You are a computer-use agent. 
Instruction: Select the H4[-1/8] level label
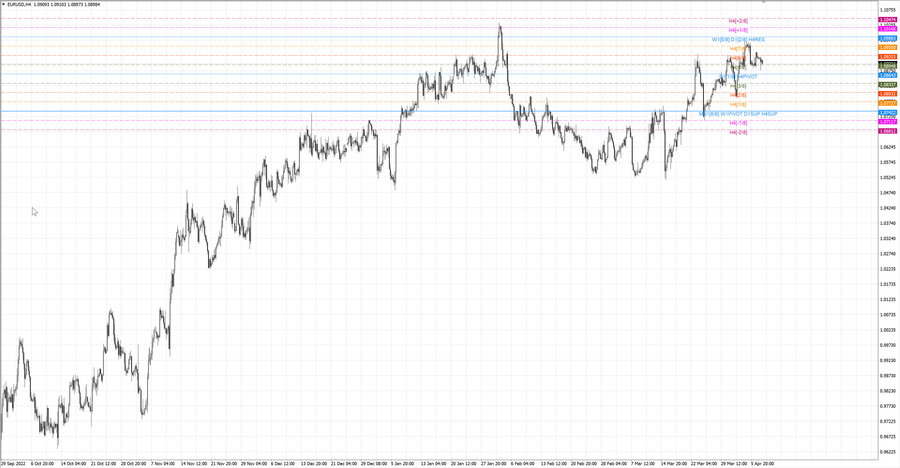[738, 123]
